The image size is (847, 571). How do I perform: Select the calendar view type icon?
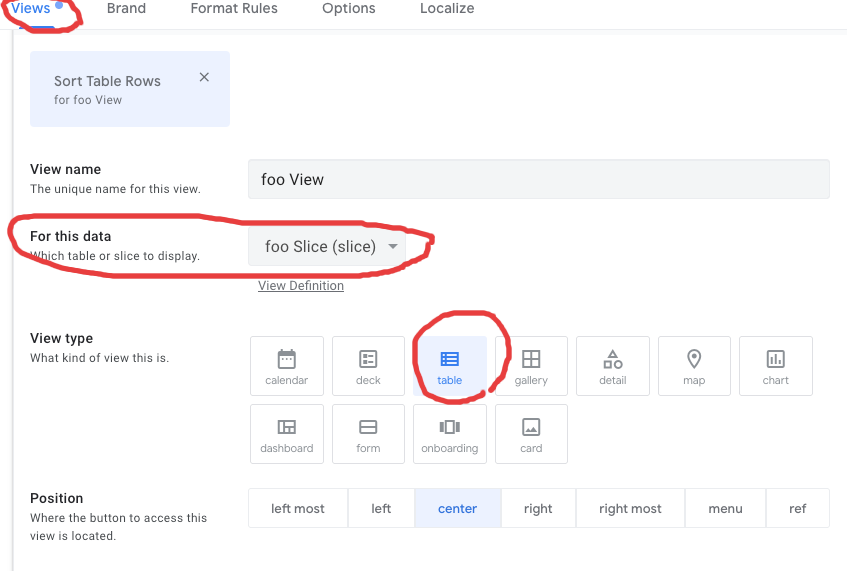coord(286,365)
